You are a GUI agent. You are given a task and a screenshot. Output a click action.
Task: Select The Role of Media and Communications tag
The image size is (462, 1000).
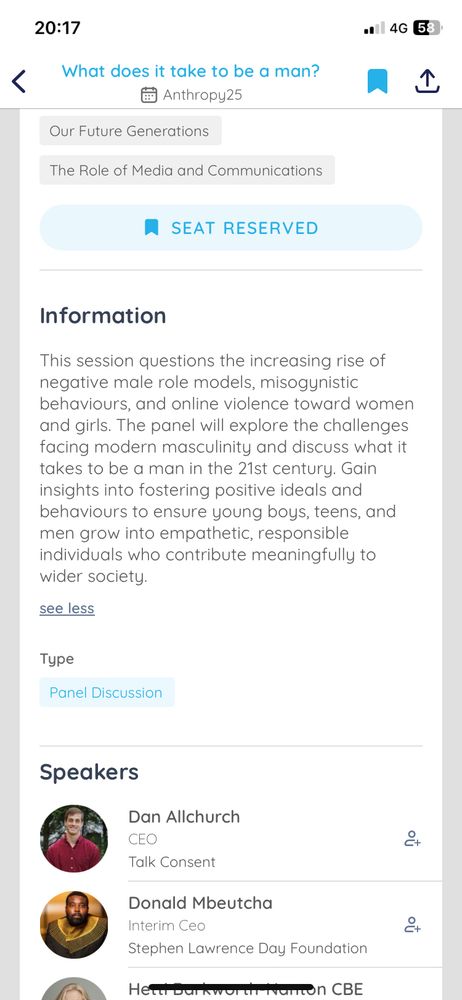pos(187,170)
